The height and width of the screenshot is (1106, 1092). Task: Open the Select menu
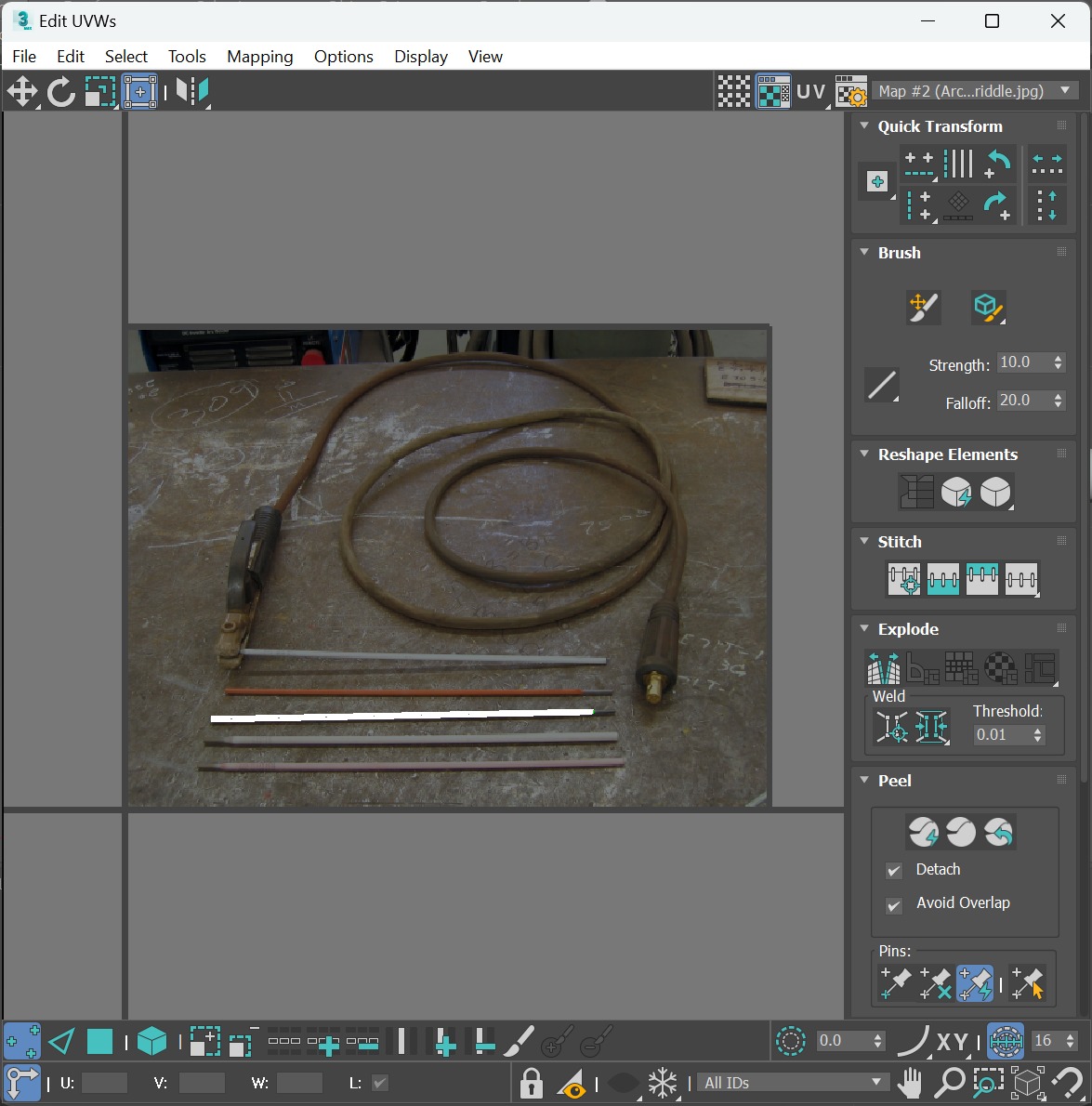pos(126,57)
